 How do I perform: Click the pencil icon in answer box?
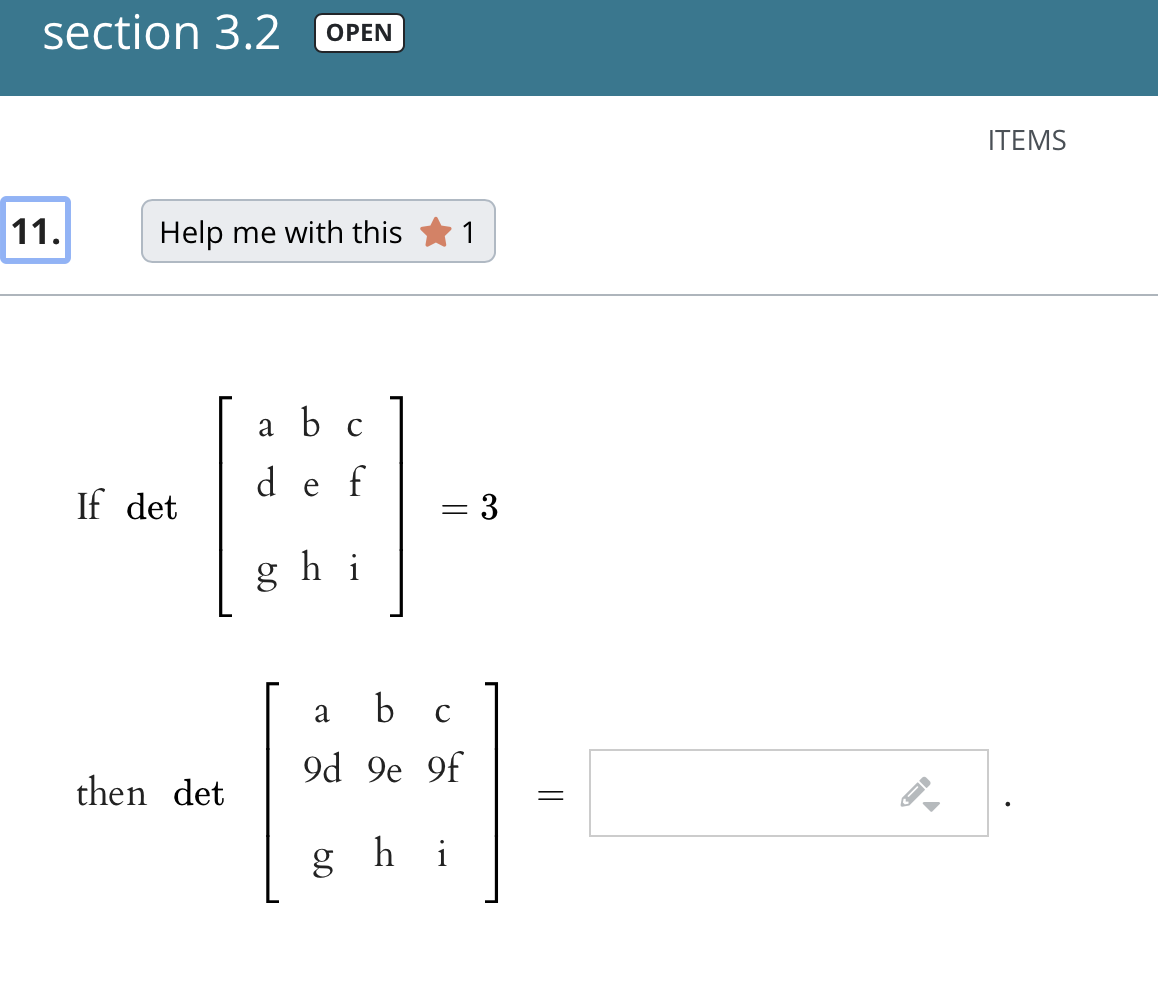[915, 792]
